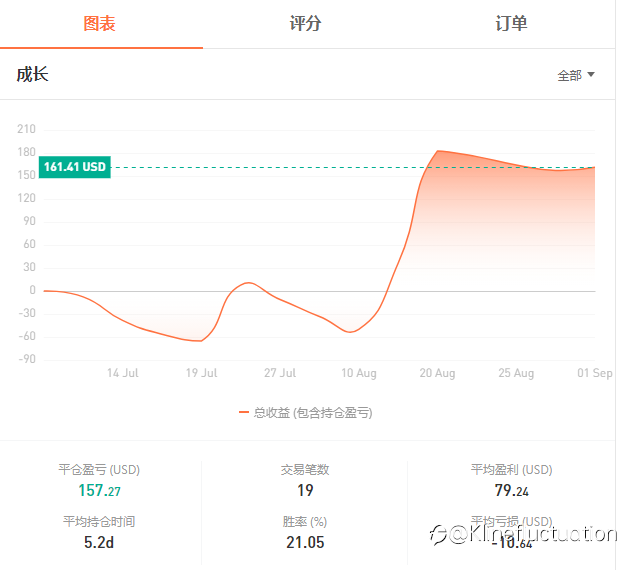Image resolution: width=623 pixels, height=570 pixels.
Task: Click the dropdown arrow next to 全部
Action: pyautogui.click(x=591, y=75)
